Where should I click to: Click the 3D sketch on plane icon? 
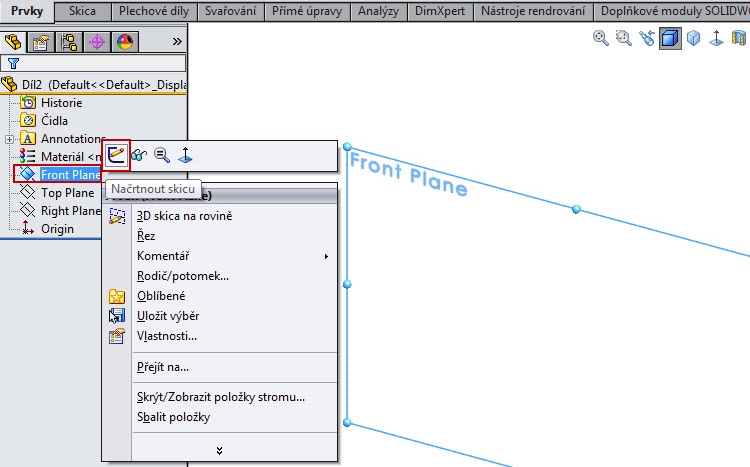117,216
